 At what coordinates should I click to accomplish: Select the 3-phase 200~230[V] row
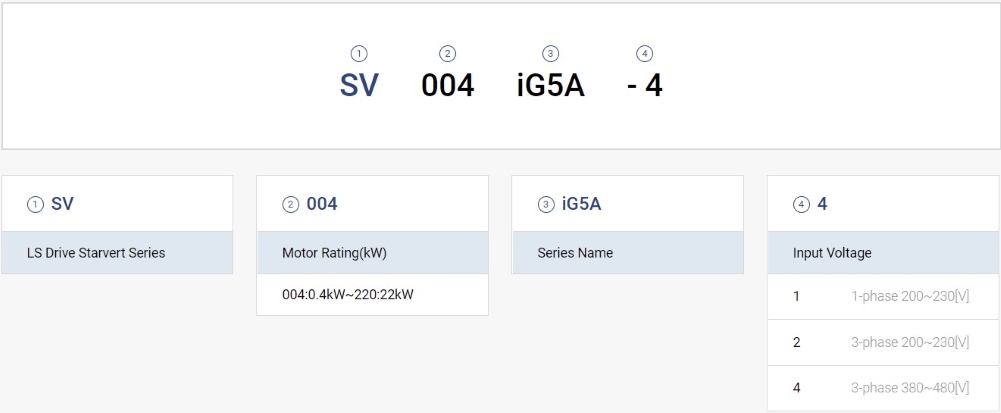pyautogui.click(x=883, y=342)
